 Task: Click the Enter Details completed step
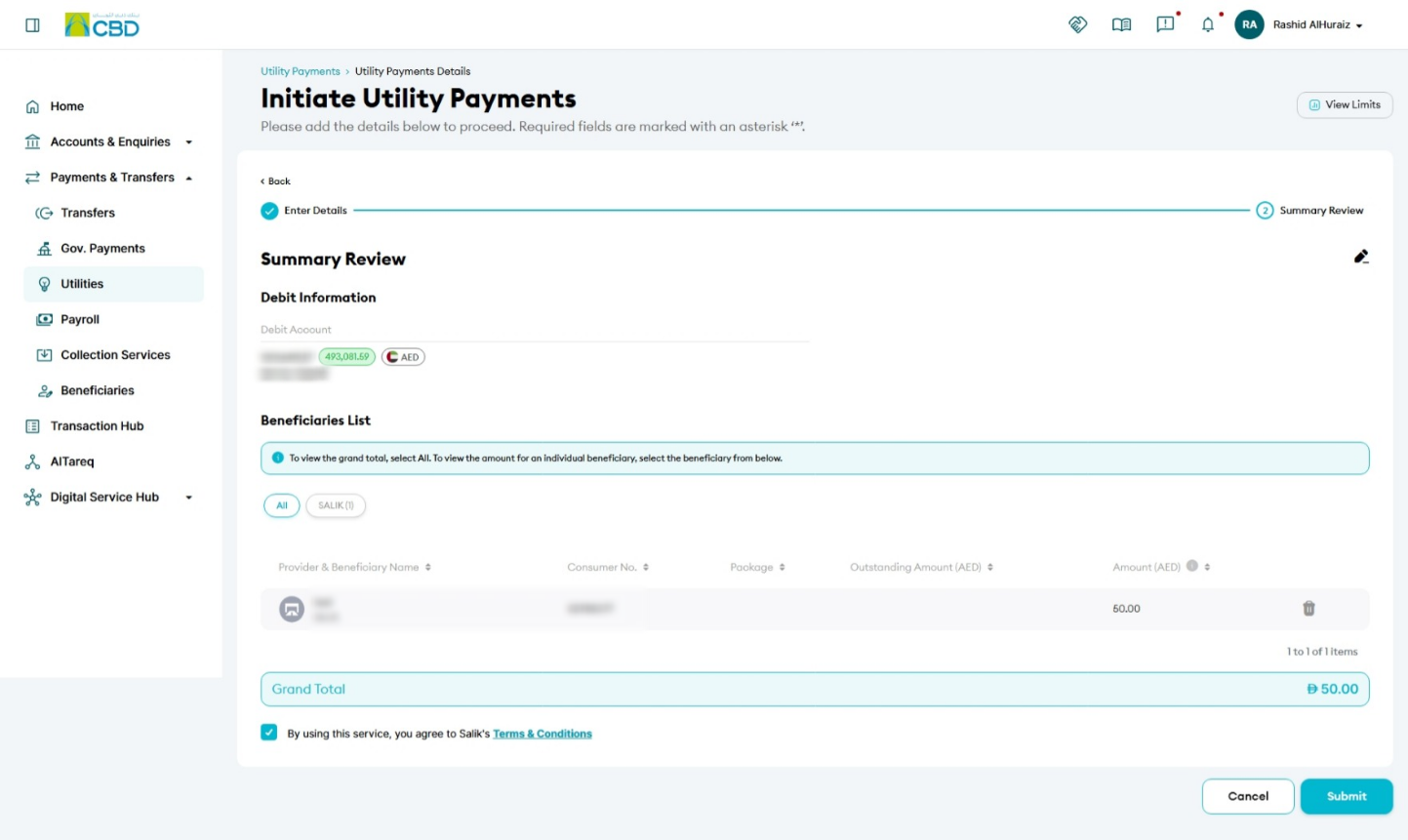click(304, 211)
